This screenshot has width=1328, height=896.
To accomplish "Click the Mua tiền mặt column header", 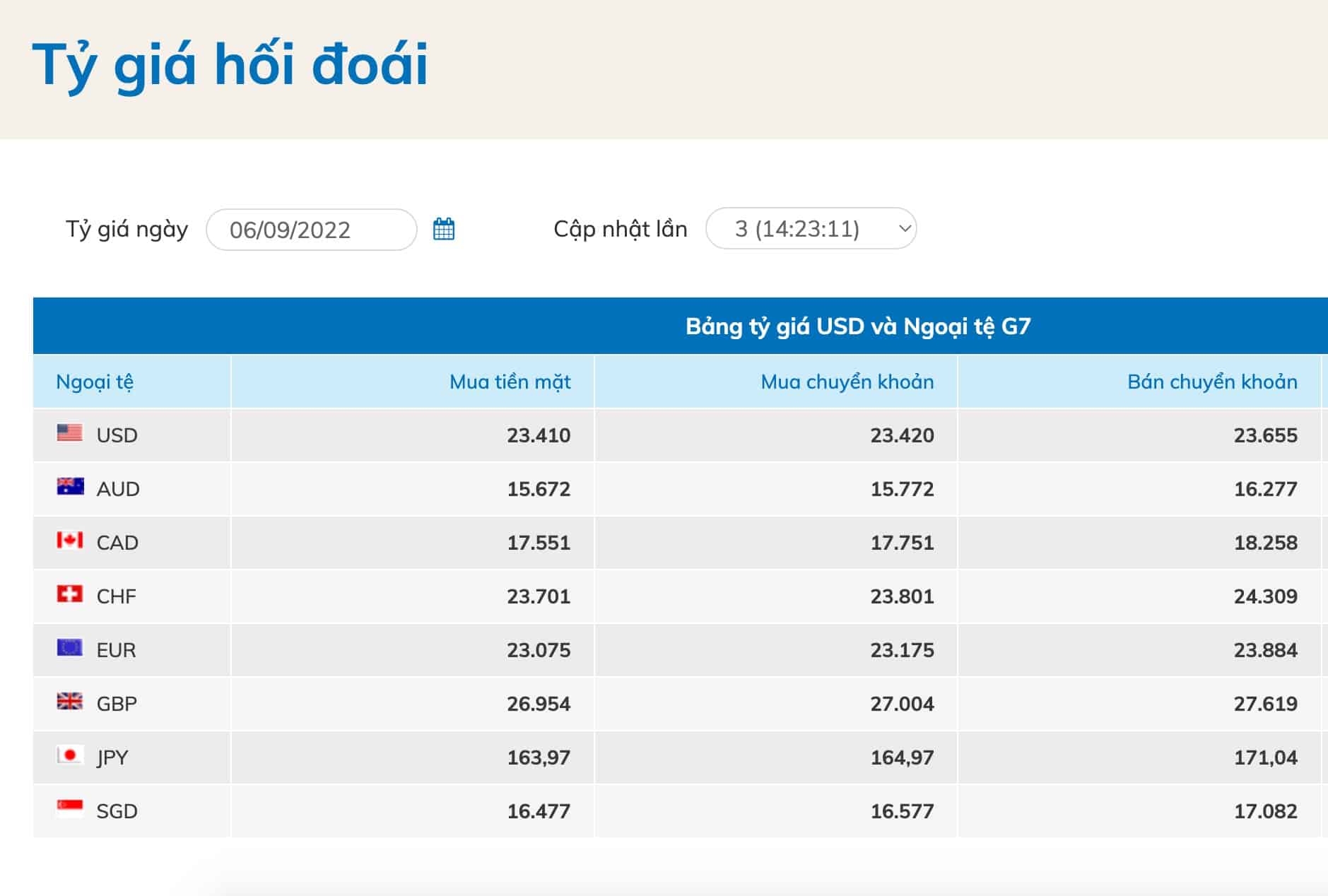I will tap(510, 382).
